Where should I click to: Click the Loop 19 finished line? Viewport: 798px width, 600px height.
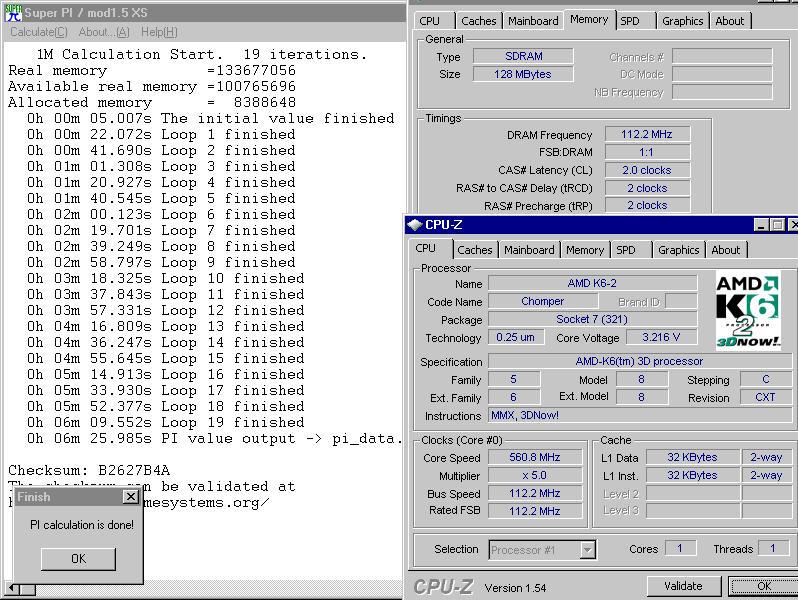point(166,422)
